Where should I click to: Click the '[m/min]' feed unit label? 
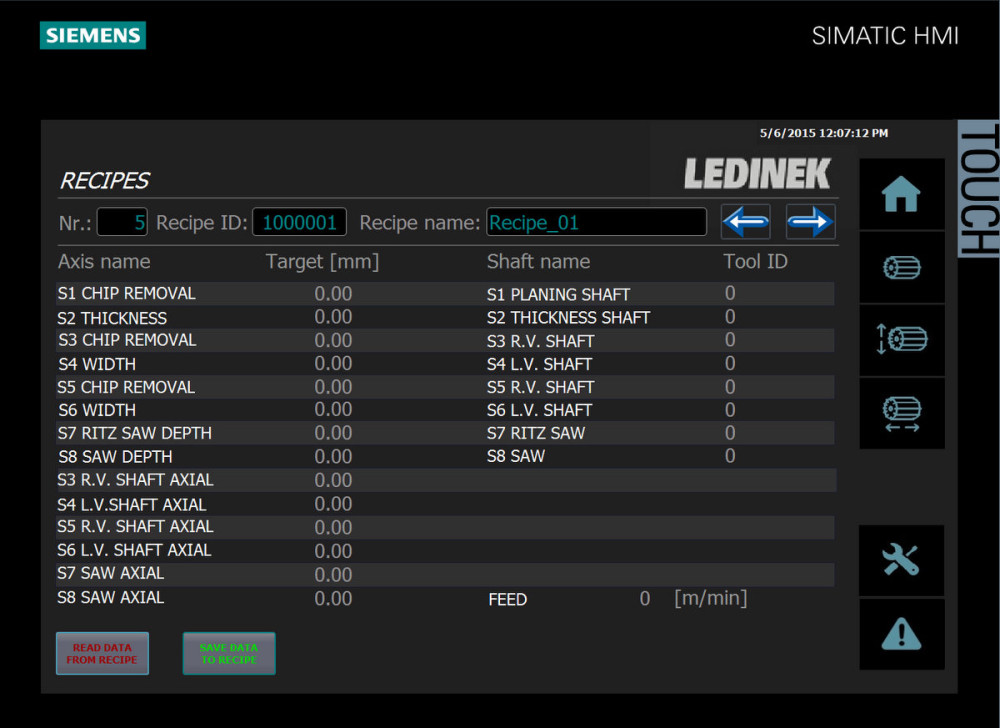(711, 599)
